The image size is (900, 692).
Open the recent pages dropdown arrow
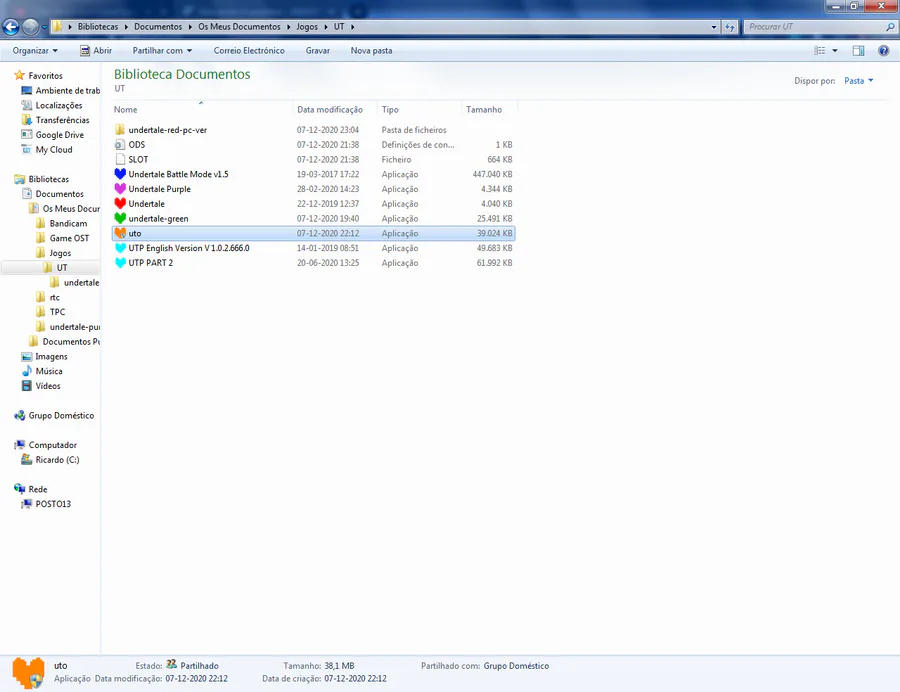point(44,27)
